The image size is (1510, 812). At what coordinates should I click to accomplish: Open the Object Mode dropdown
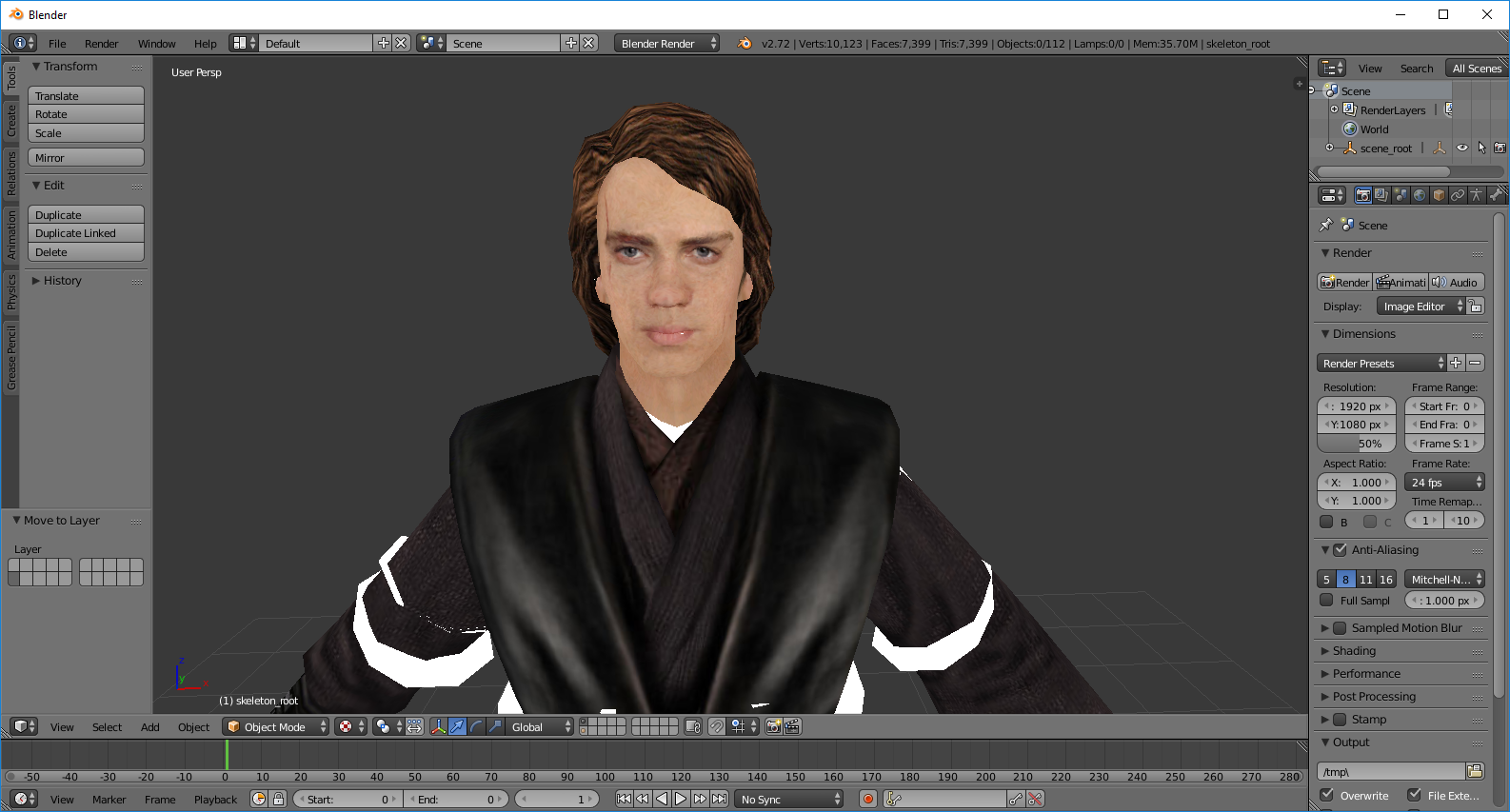click(x=276, y=726)
